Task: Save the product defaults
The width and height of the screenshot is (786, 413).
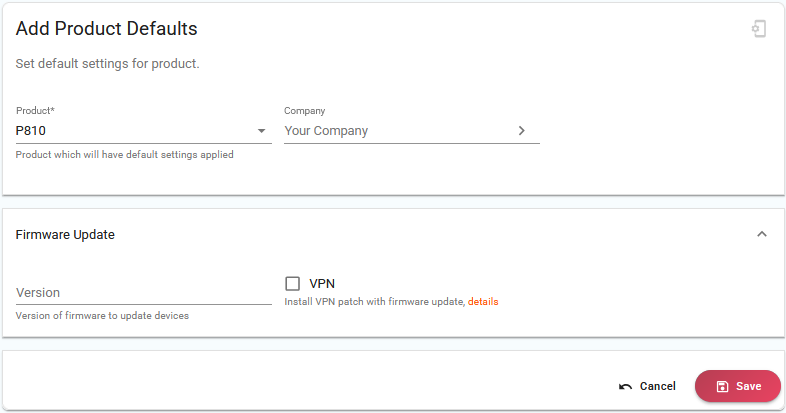Action: click(x=737, y=386)
